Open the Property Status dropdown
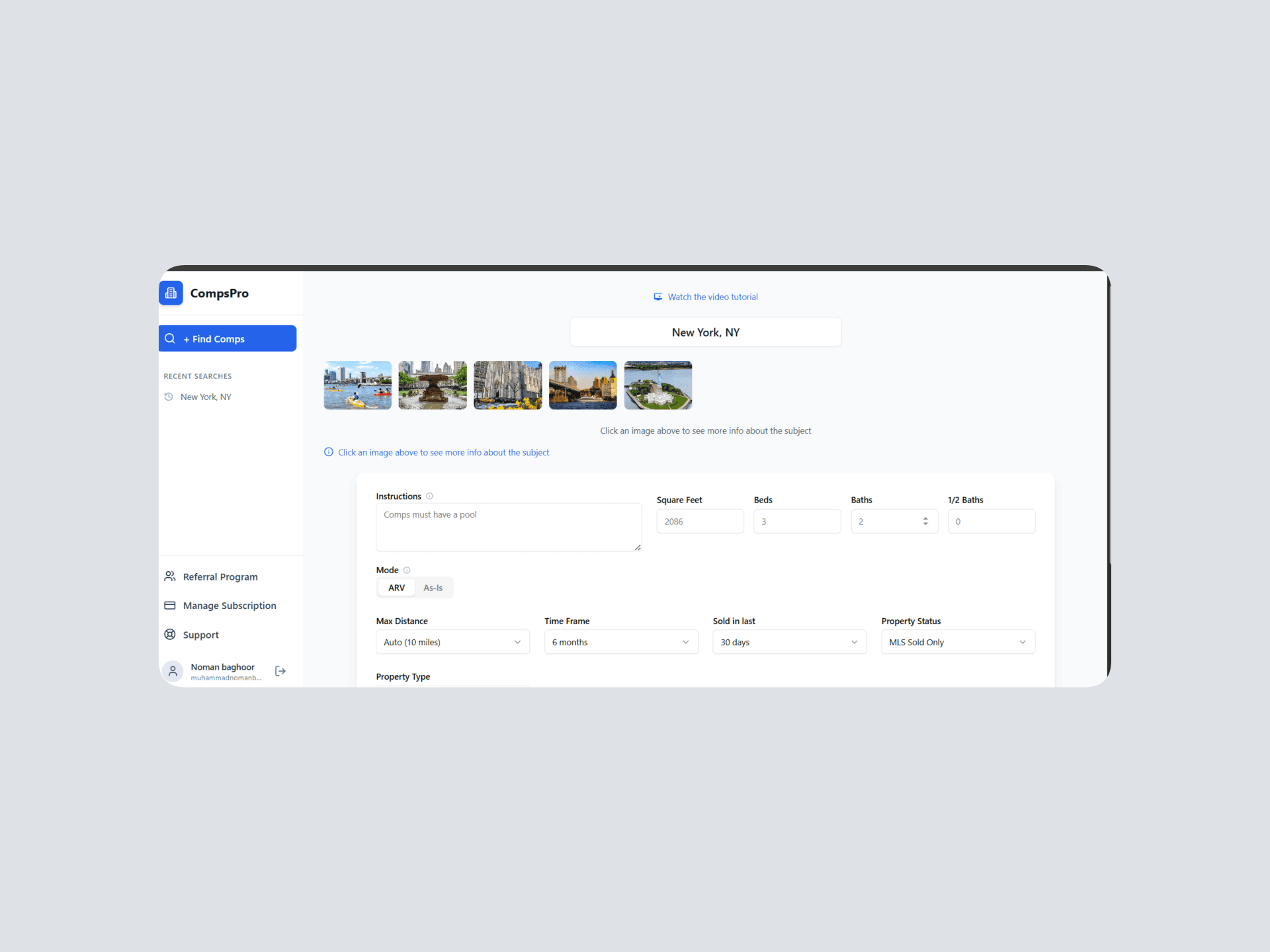Image resolution: width=1270 pixels, height=952 pixels. click(x=957, y=642)
